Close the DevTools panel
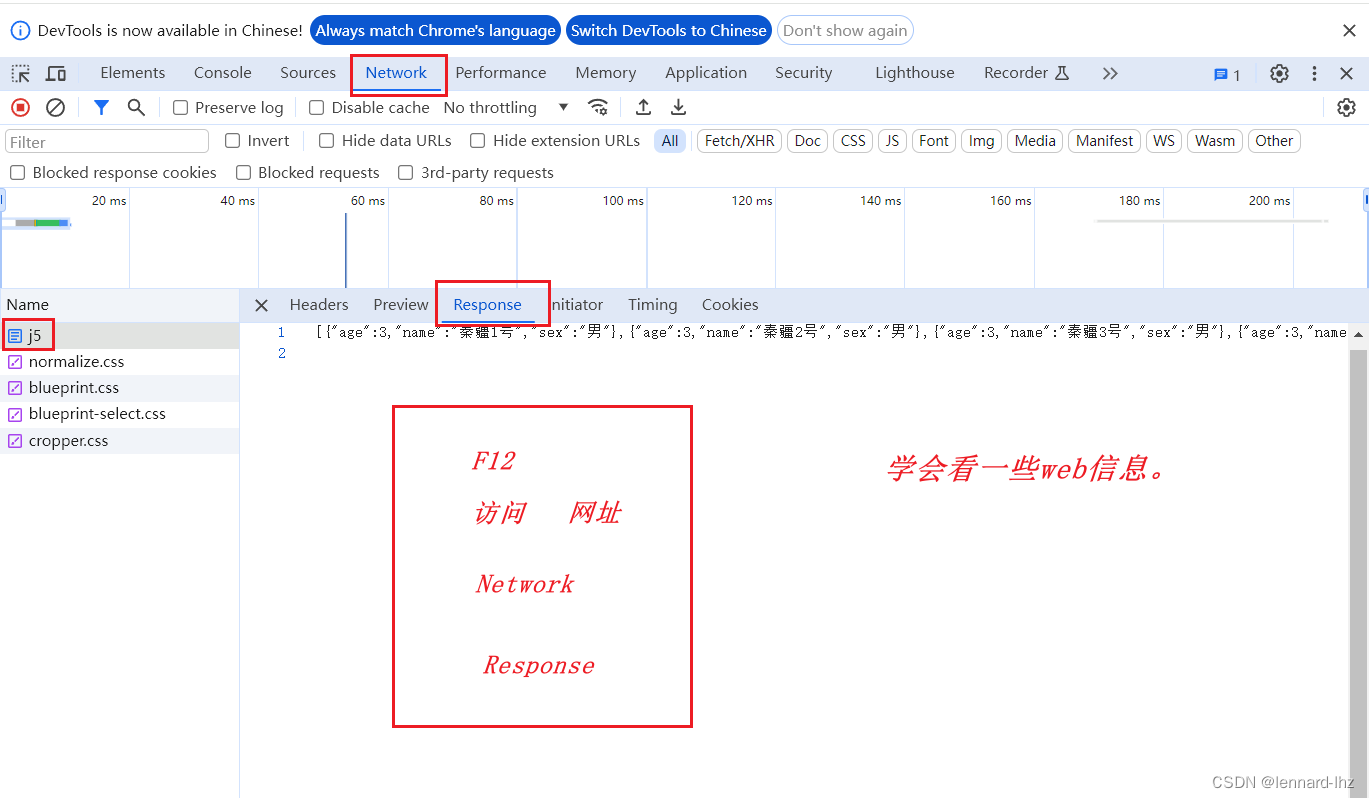Image resolution: width=1369 pixels, height=798 pixels. pyautogui.click(x=1346, y=73)
